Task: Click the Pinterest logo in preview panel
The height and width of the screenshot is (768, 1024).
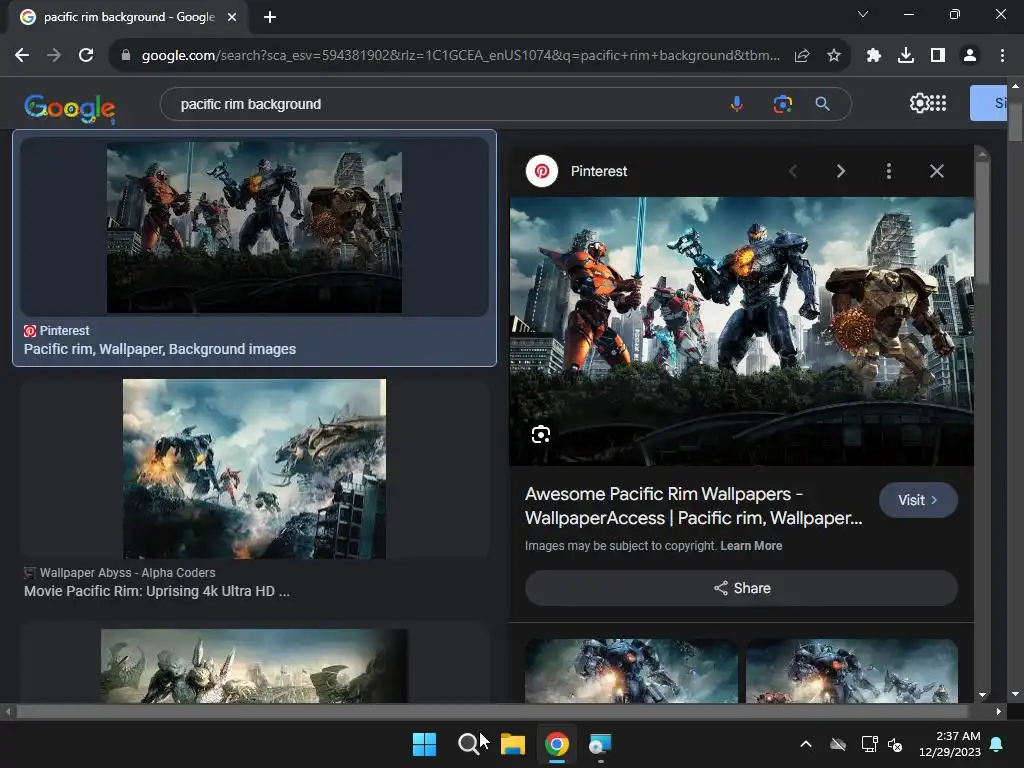Action: (542, 171)
